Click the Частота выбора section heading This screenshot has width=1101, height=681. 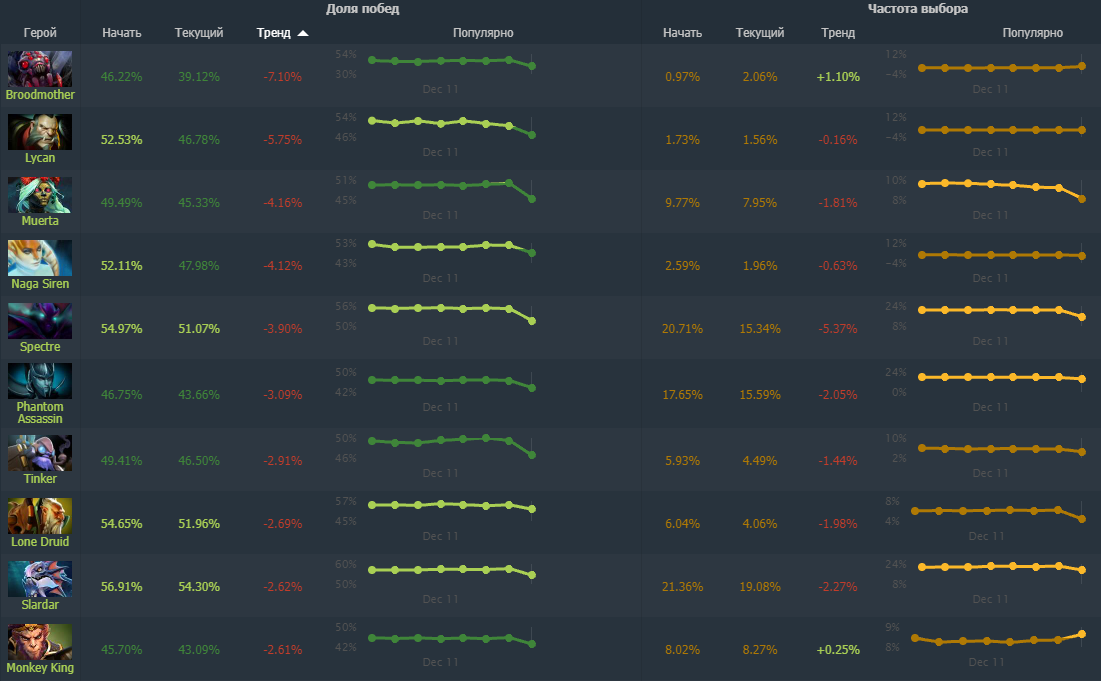pos(918,8)
